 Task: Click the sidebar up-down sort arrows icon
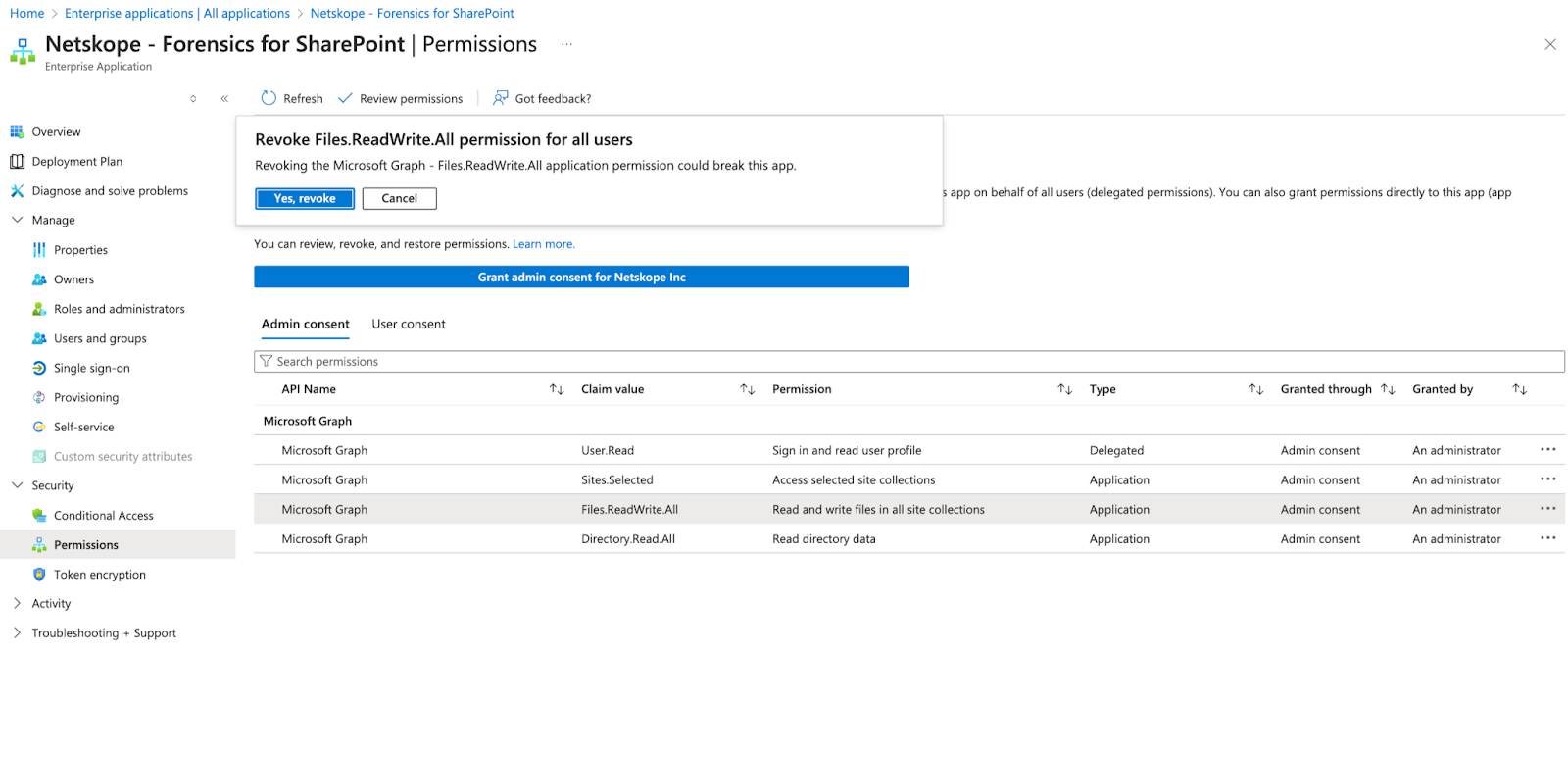coord(193,98)
